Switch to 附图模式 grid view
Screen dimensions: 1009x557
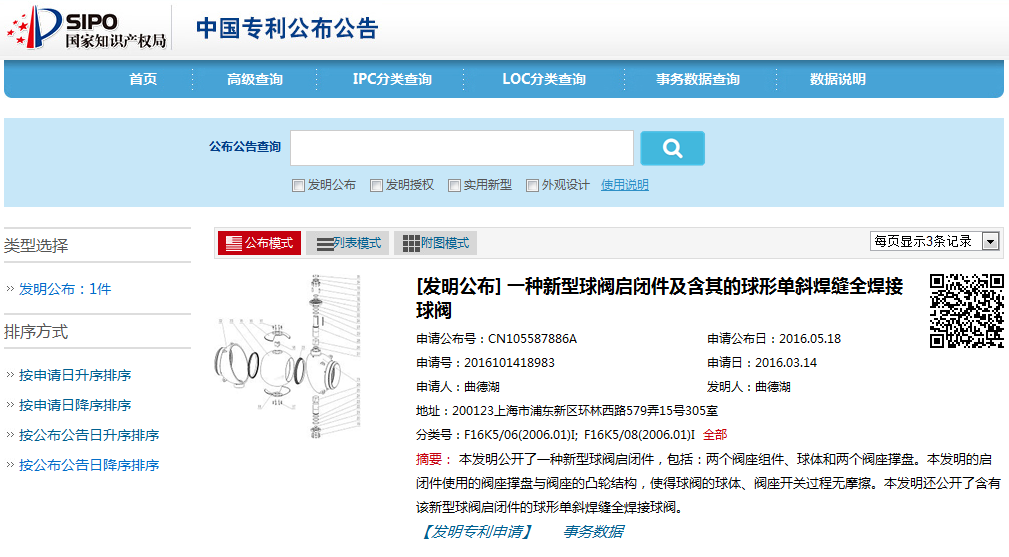click(435, 243)
